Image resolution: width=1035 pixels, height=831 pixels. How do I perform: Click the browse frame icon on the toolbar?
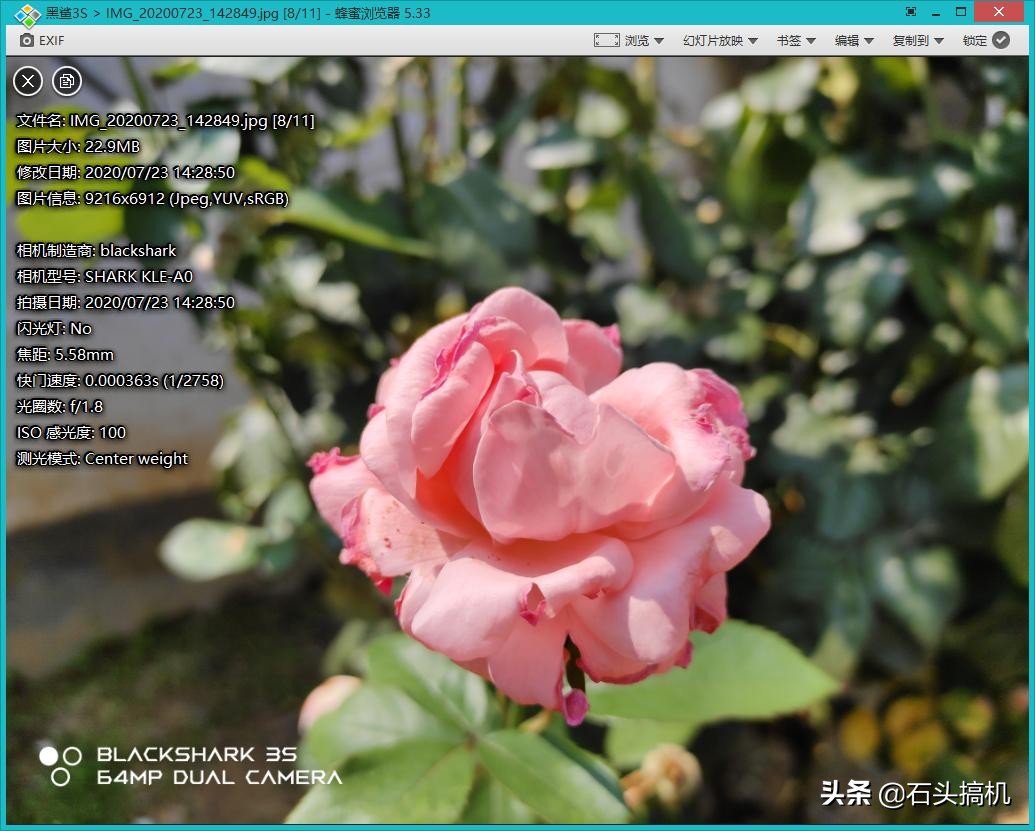606,40
